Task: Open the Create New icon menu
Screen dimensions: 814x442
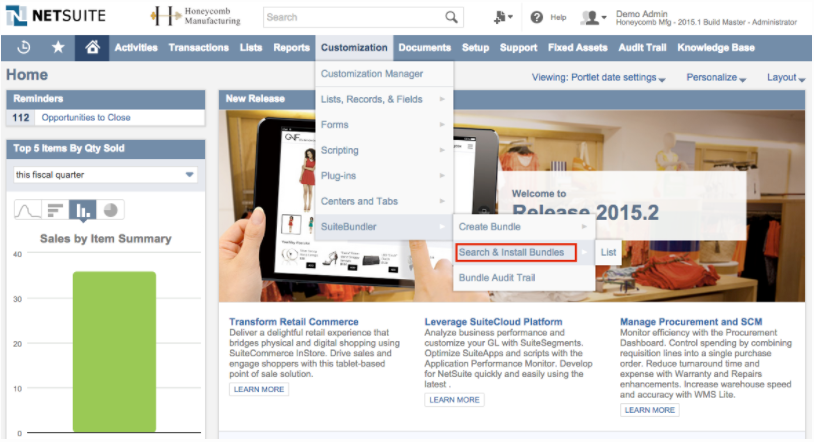Action: [503, 17]
